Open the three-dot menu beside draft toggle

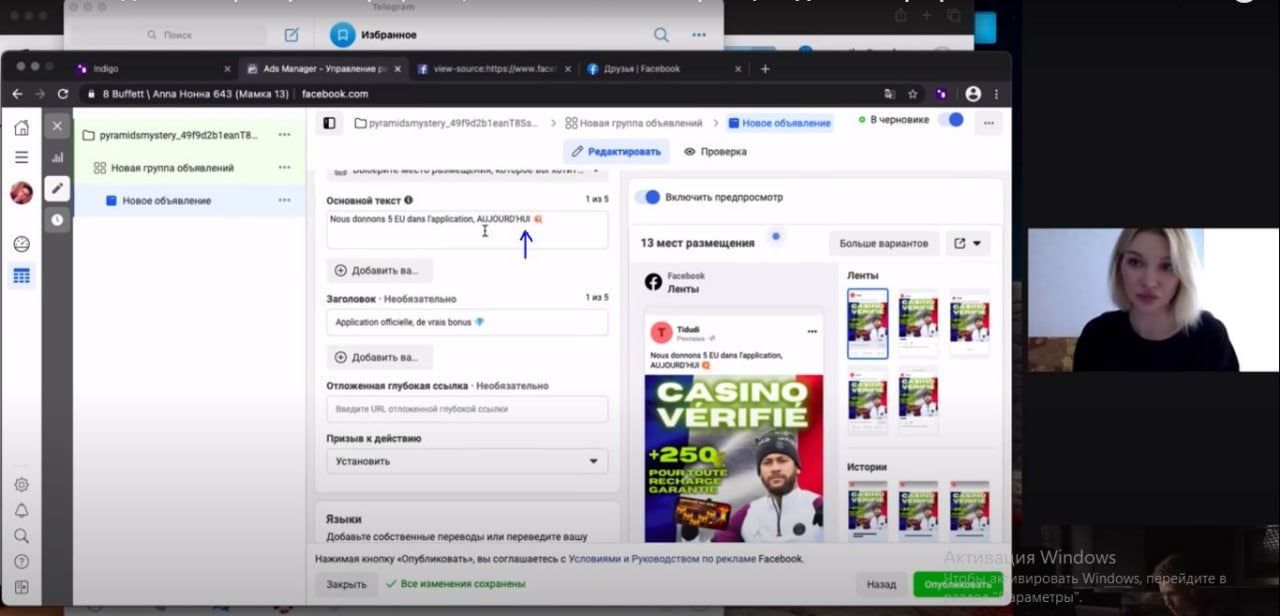pyautogui.click(x=988, y=123)
